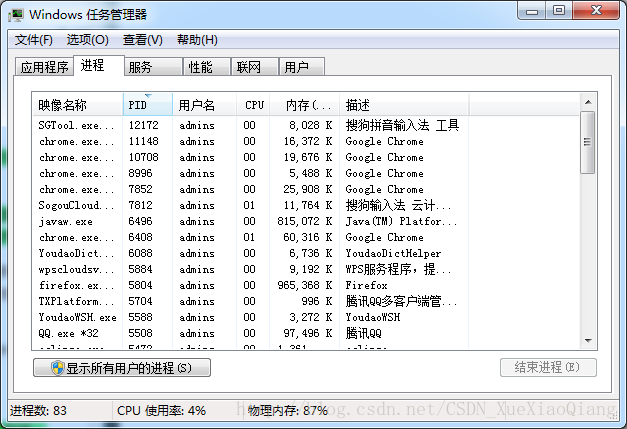The image size is (627, 429).
Task: Click description Java(TM) Platfor...
Action: pyautogui.click(x=401, y=221)
